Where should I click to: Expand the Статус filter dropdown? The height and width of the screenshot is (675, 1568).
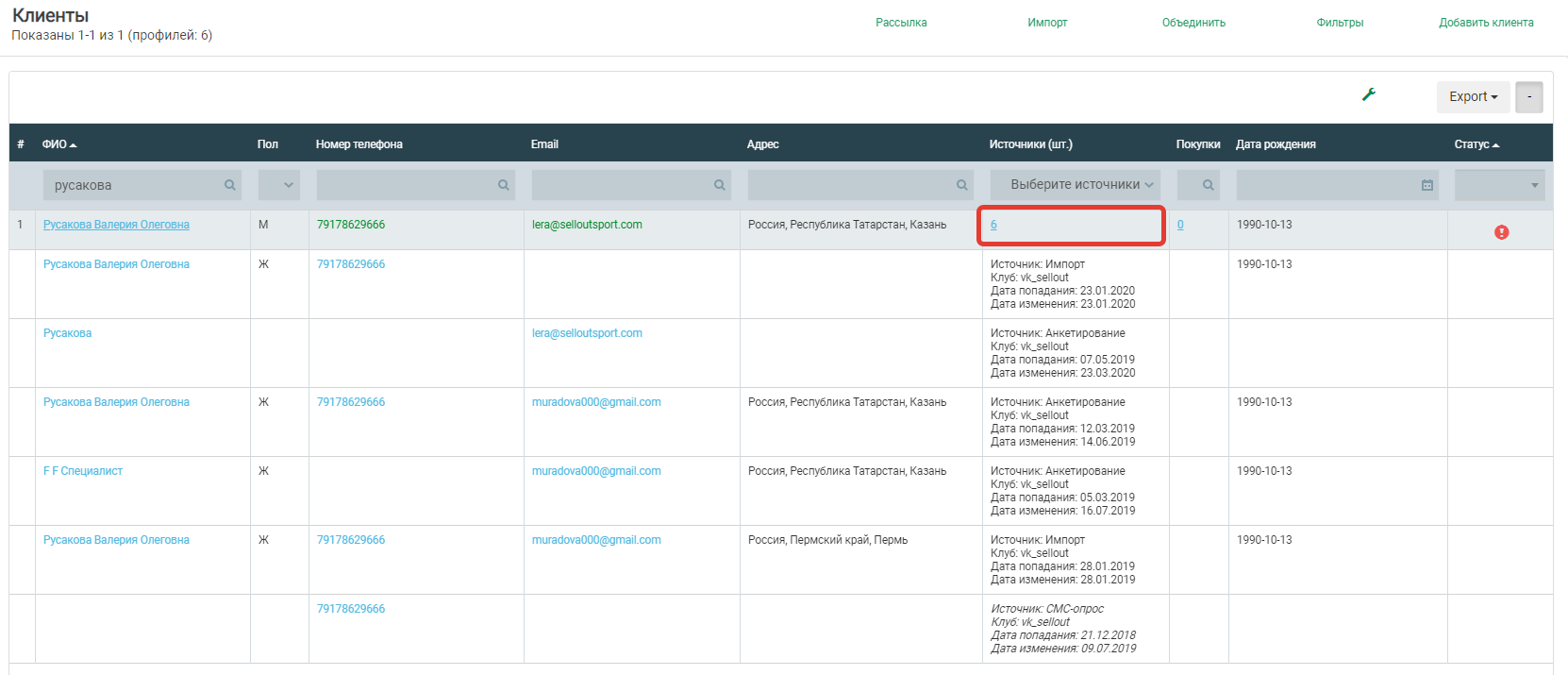(x=1499, y=185)
